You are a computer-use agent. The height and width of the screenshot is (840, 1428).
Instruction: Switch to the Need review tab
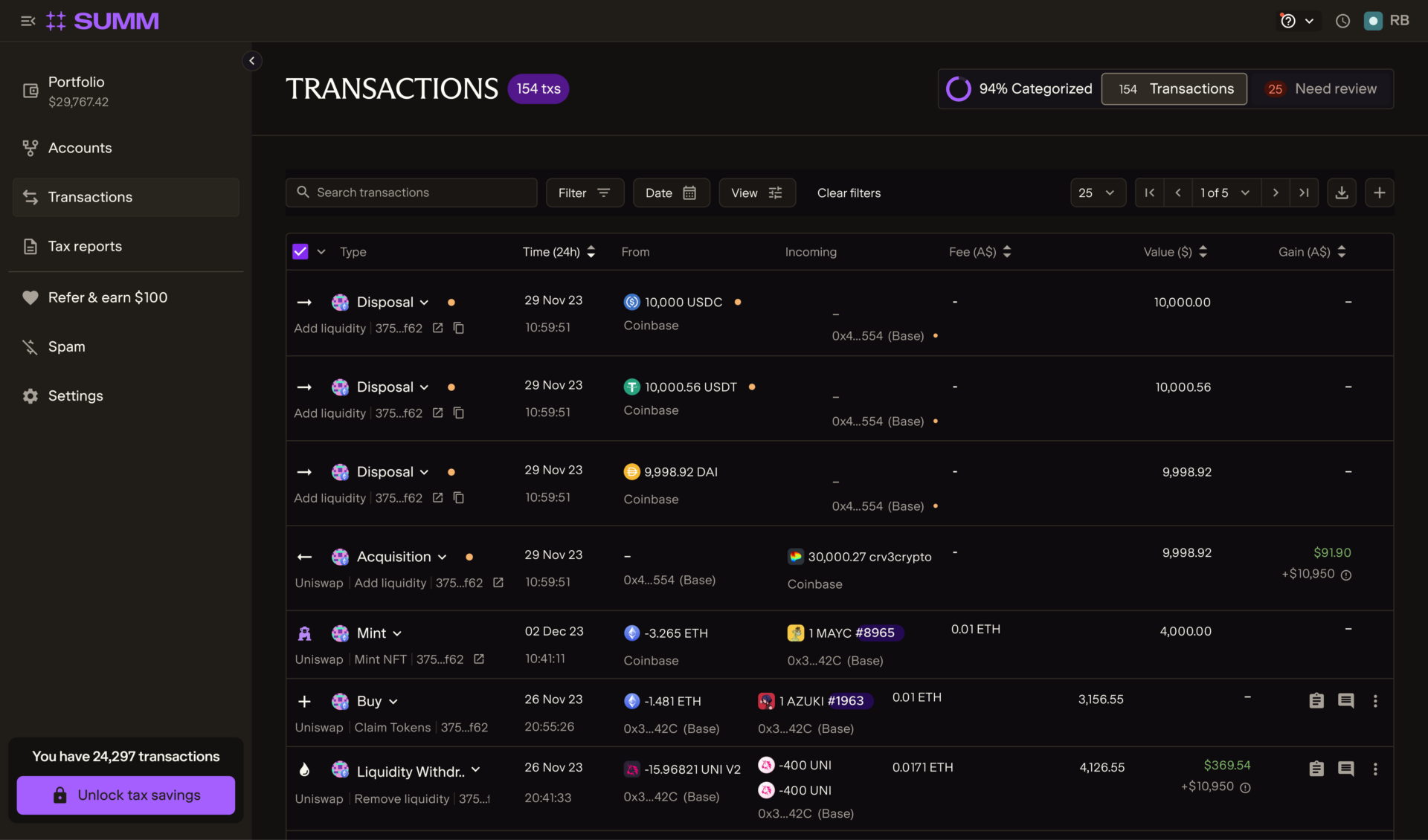tap(1322, 89)
